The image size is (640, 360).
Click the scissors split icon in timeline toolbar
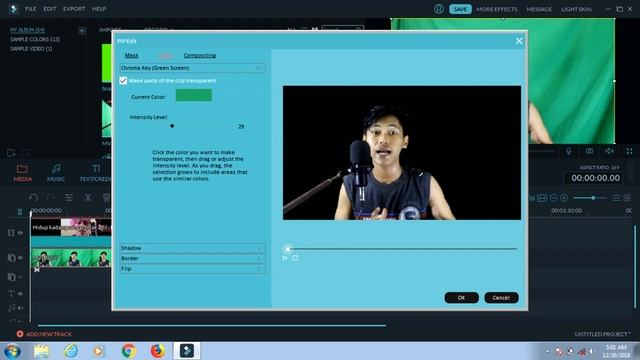click(x=88, y=198)
